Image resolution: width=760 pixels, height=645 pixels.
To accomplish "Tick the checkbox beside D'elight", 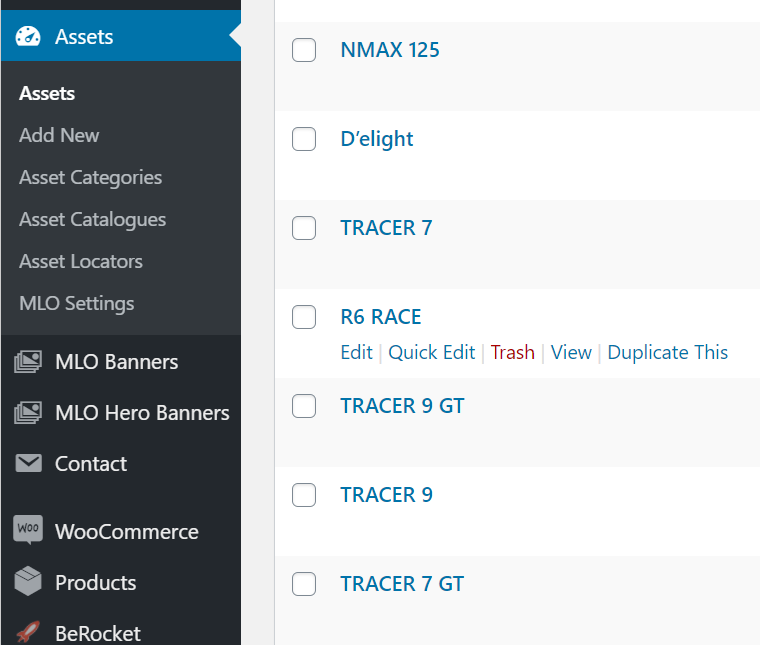I will coord(304,139).
